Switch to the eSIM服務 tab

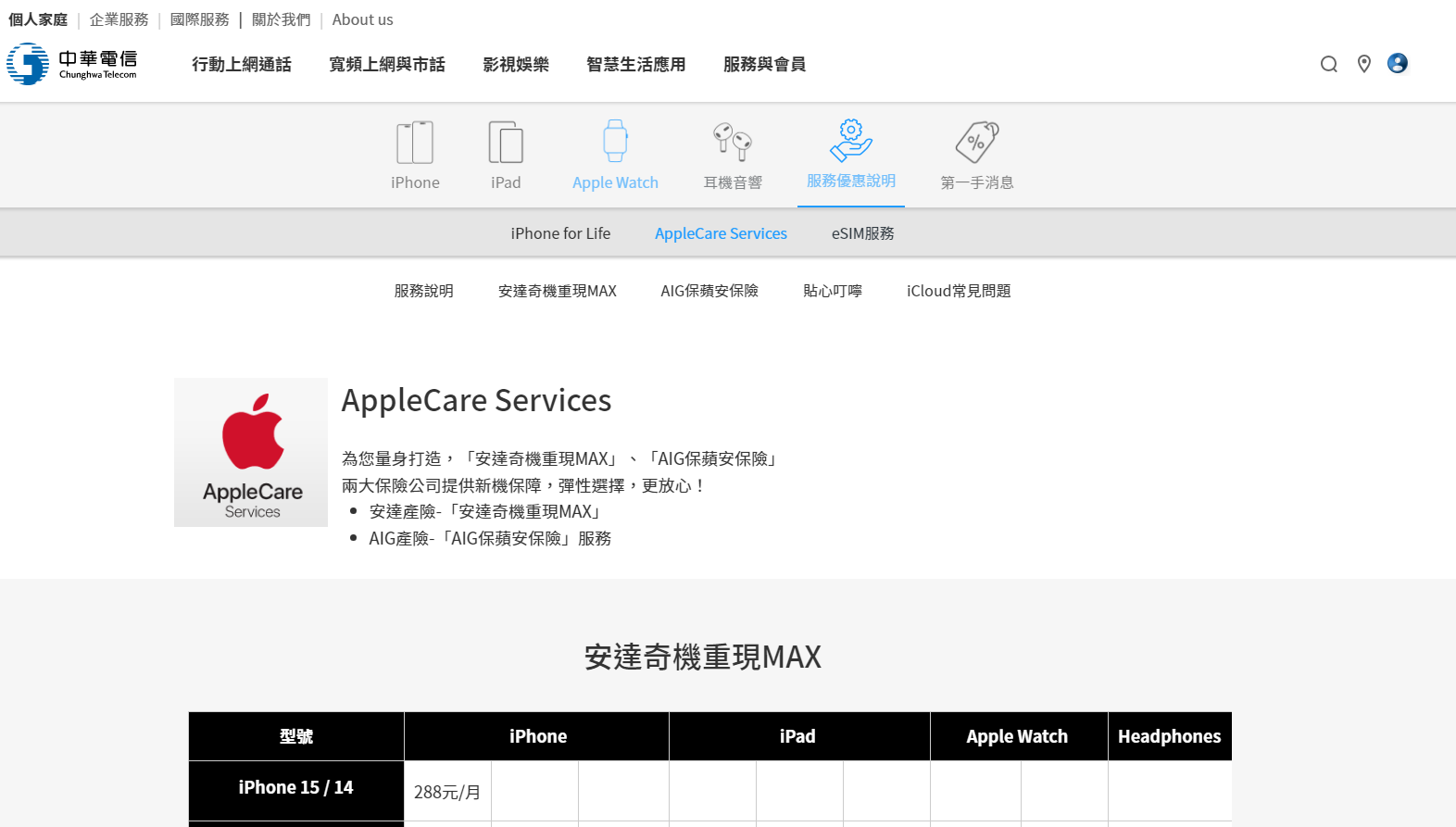coord(862,233)
